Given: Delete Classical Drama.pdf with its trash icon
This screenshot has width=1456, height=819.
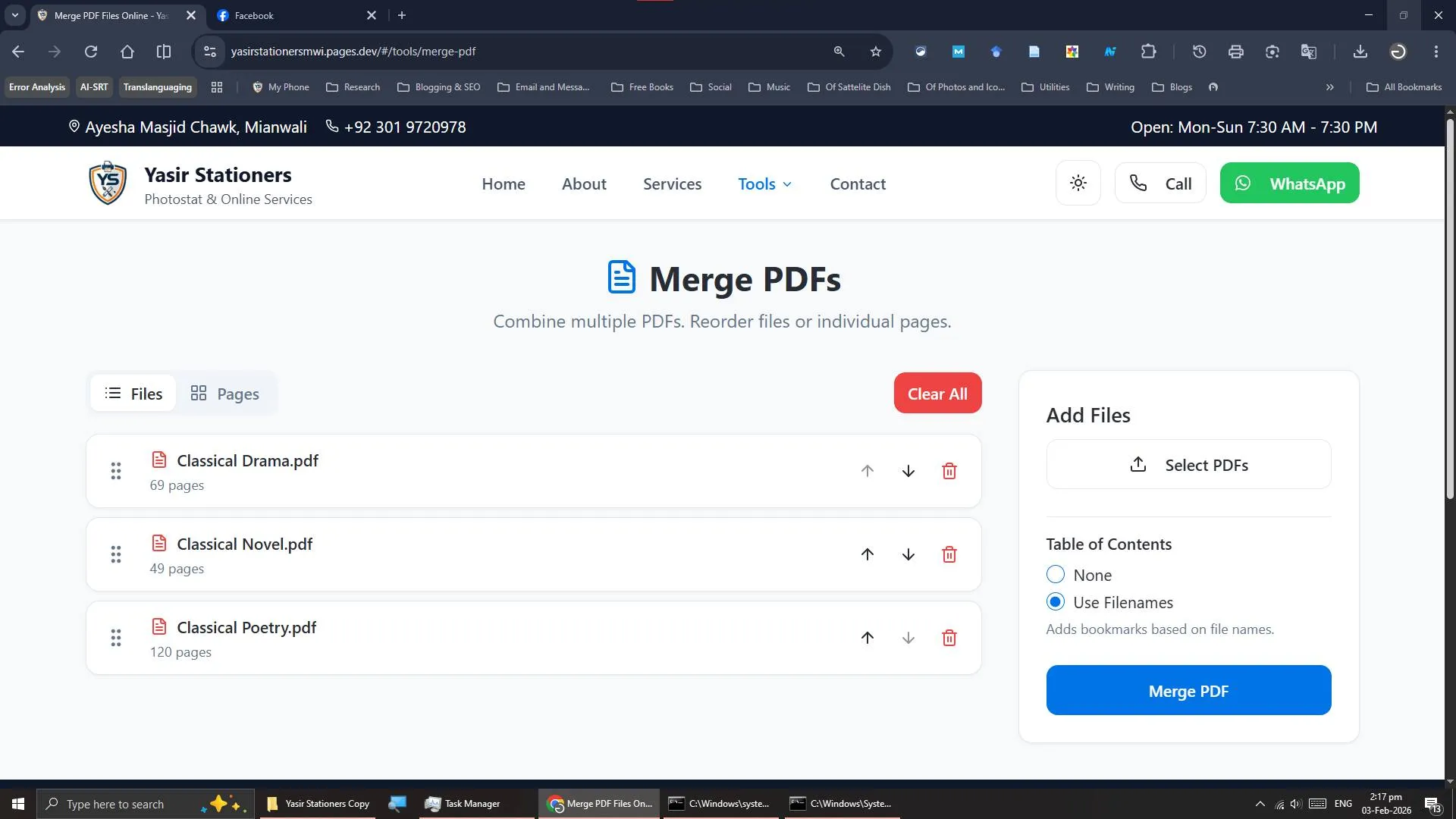Looking at the screenshot, I should click(x=949, y=471).
